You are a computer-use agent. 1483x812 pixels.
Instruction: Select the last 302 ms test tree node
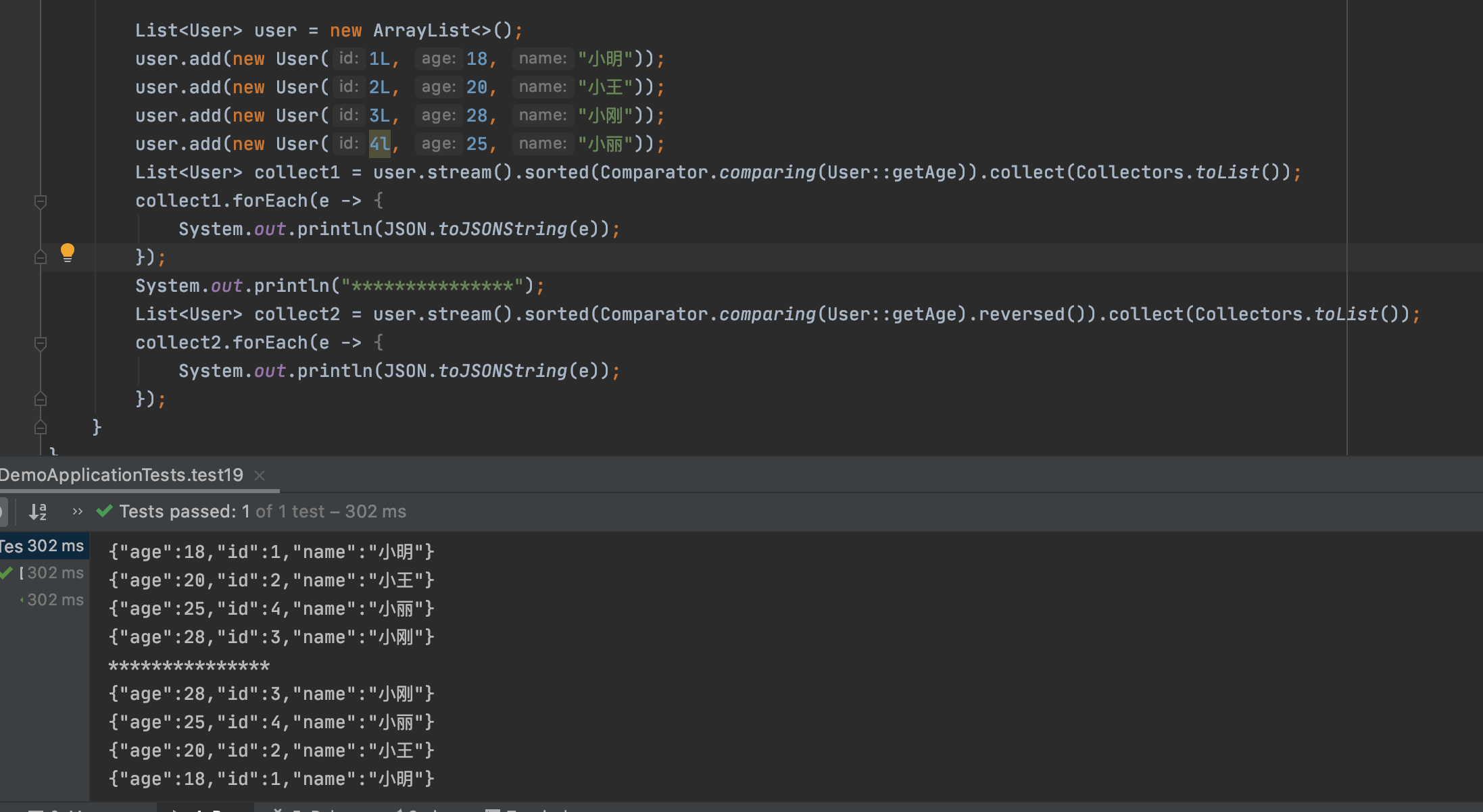coord(54,600)
